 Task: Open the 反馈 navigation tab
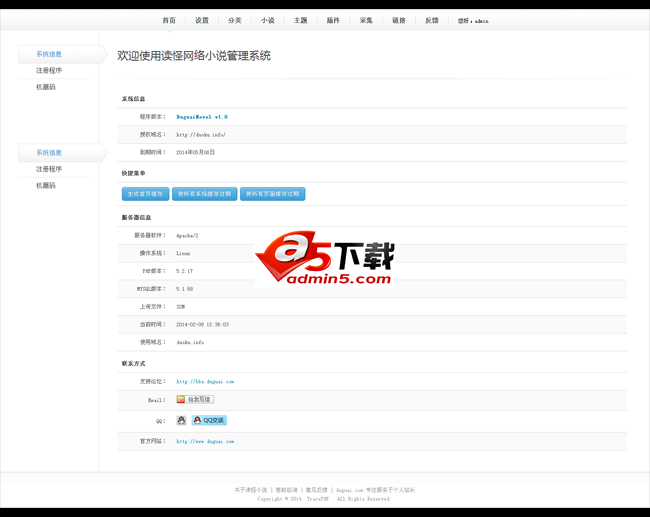point(432,20)
